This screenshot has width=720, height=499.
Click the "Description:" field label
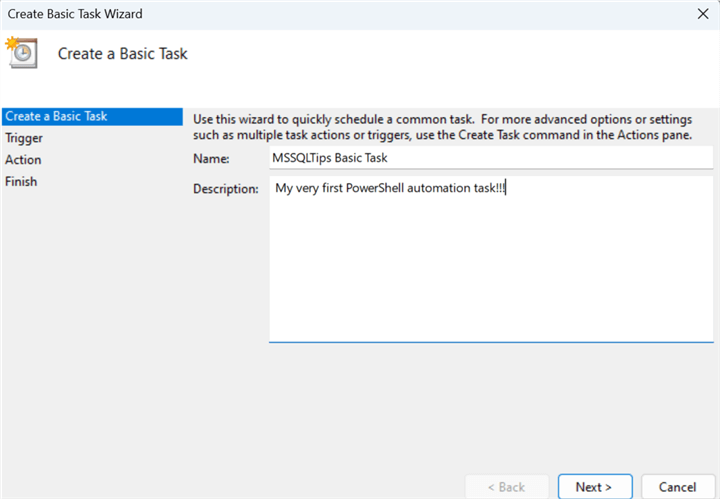[x=226, y=188]
